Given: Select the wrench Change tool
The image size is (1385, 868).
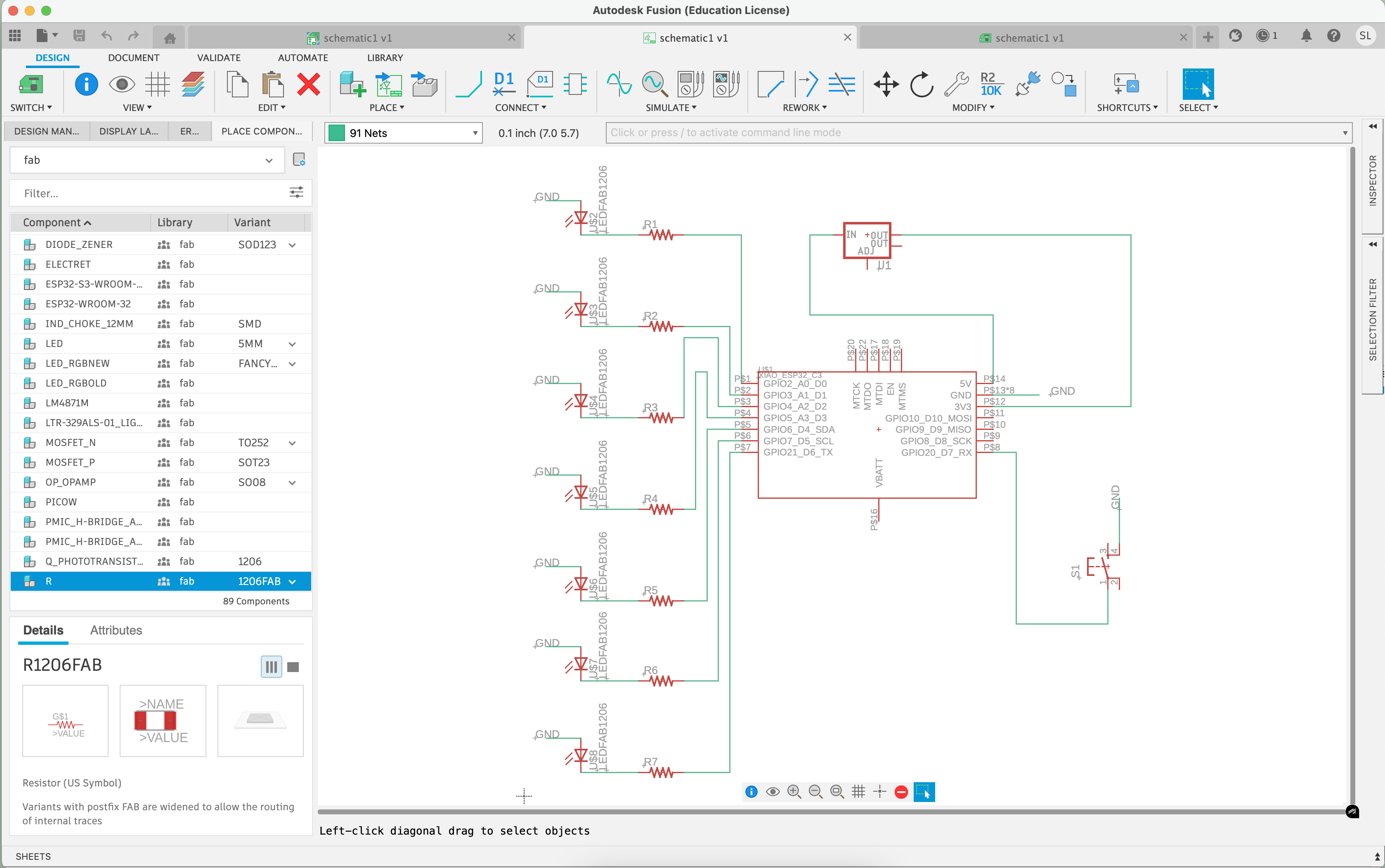Looking at the screenshot, I should (x=956, y=85).
